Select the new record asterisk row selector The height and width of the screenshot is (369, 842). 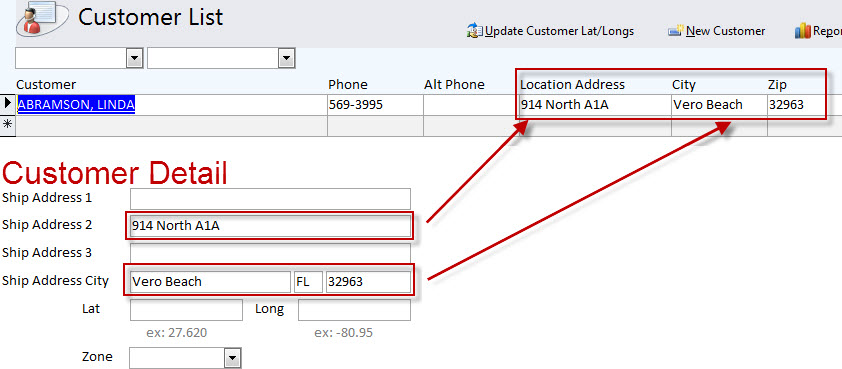tap(8, 125)
